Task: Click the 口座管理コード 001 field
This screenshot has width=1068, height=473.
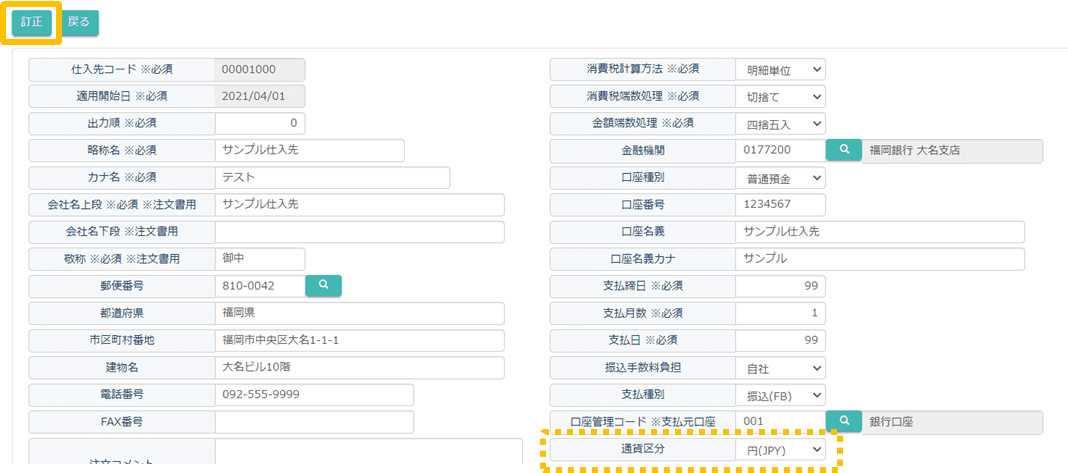Action: tap(781, 422)
